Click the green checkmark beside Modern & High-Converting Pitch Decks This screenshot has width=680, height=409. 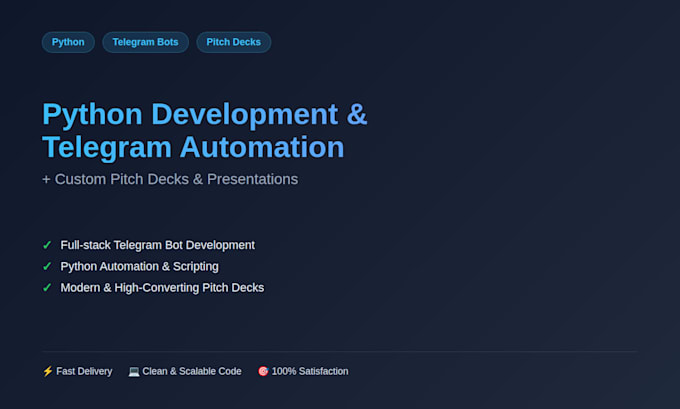(x=47, y=288)
